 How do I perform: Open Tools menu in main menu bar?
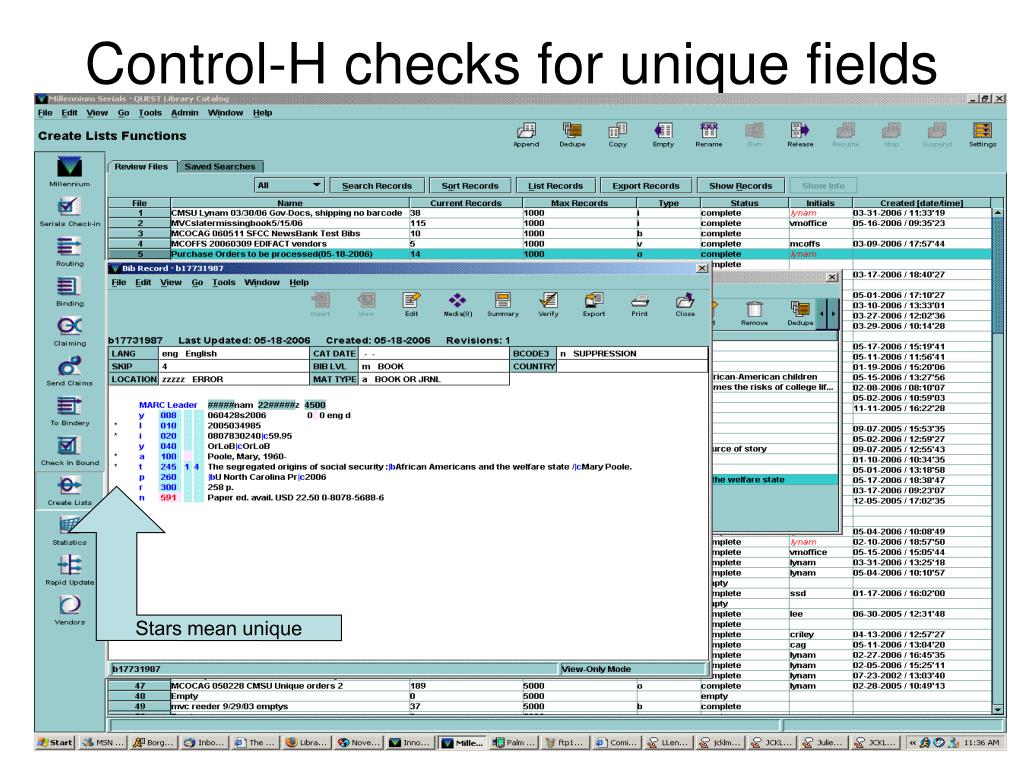[x=150, y=113]
